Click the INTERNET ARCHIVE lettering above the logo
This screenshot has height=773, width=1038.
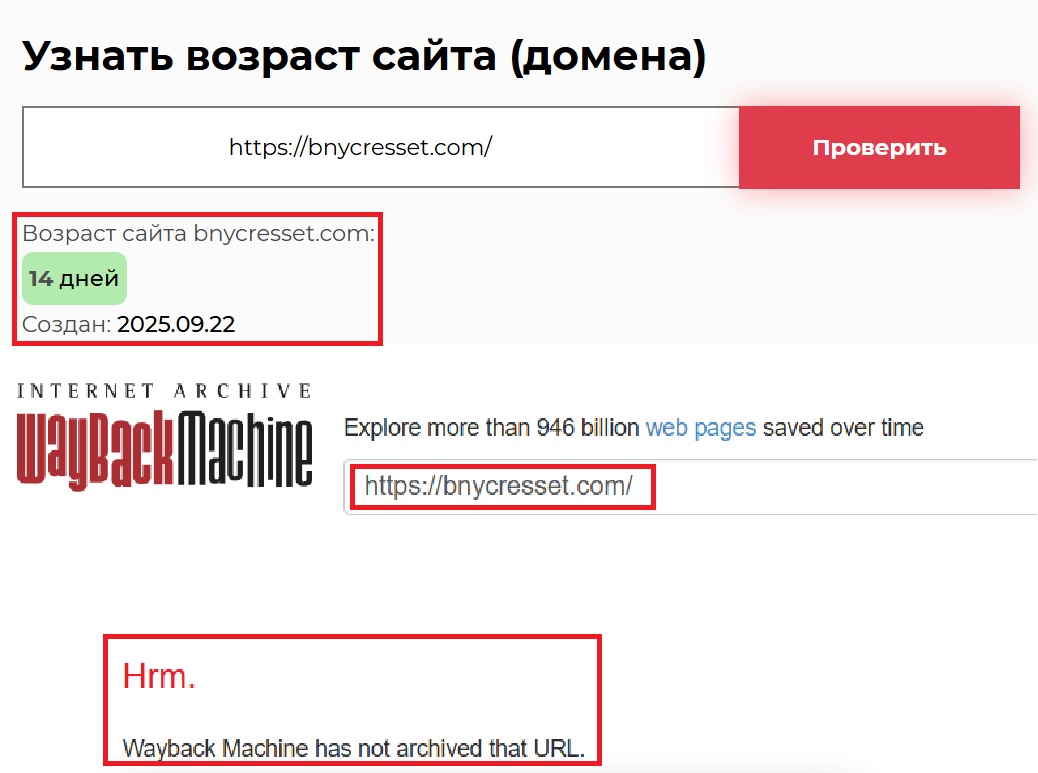pyautogui.click(x=165, y=389)
